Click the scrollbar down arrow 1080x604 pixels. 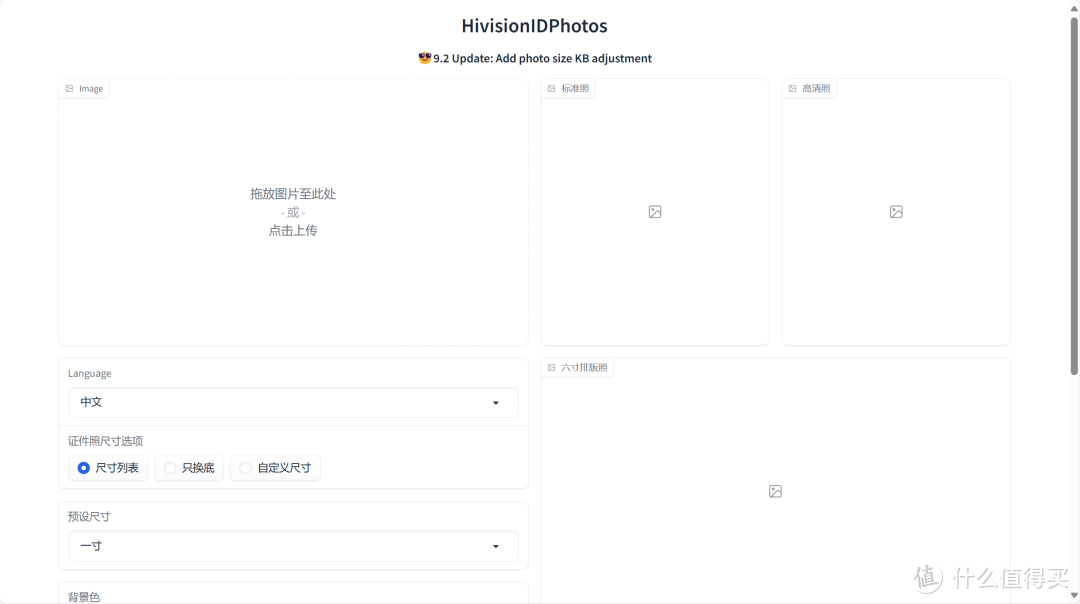pyautogui.click(x=1074, y=596)
